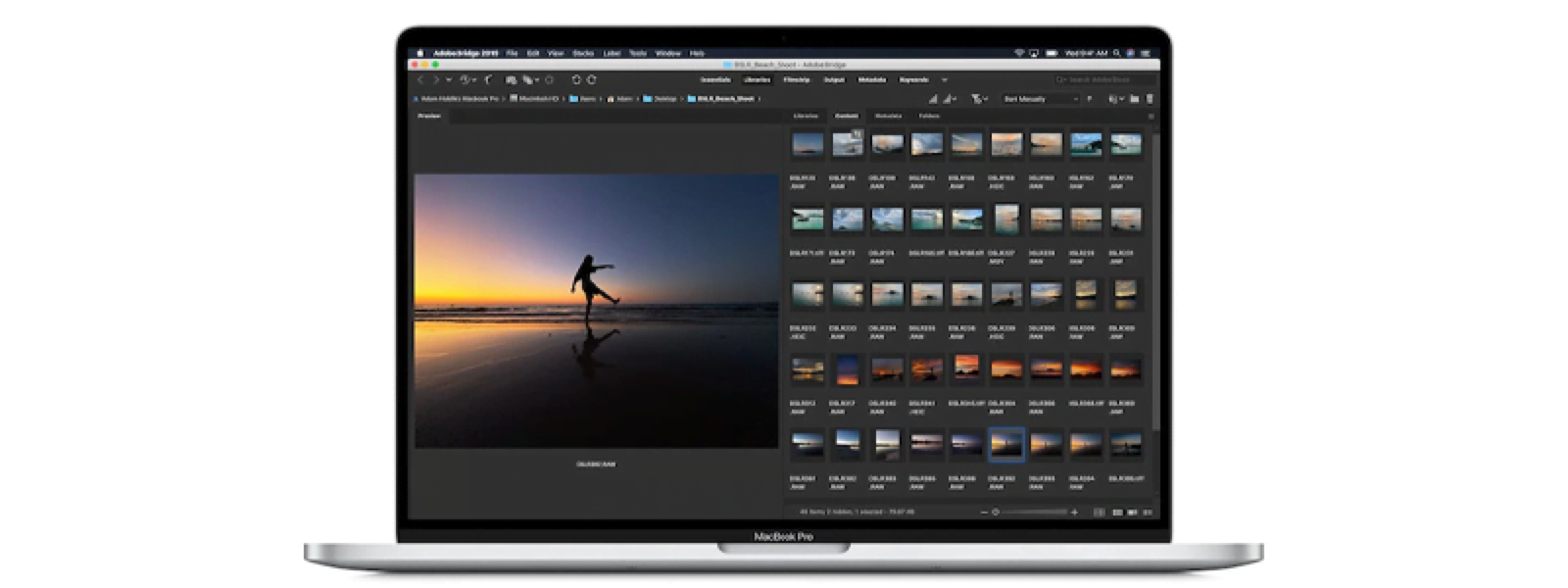Toggle the lock thumbnail grid button
Screen dimensions: 1568x588
1099,512
